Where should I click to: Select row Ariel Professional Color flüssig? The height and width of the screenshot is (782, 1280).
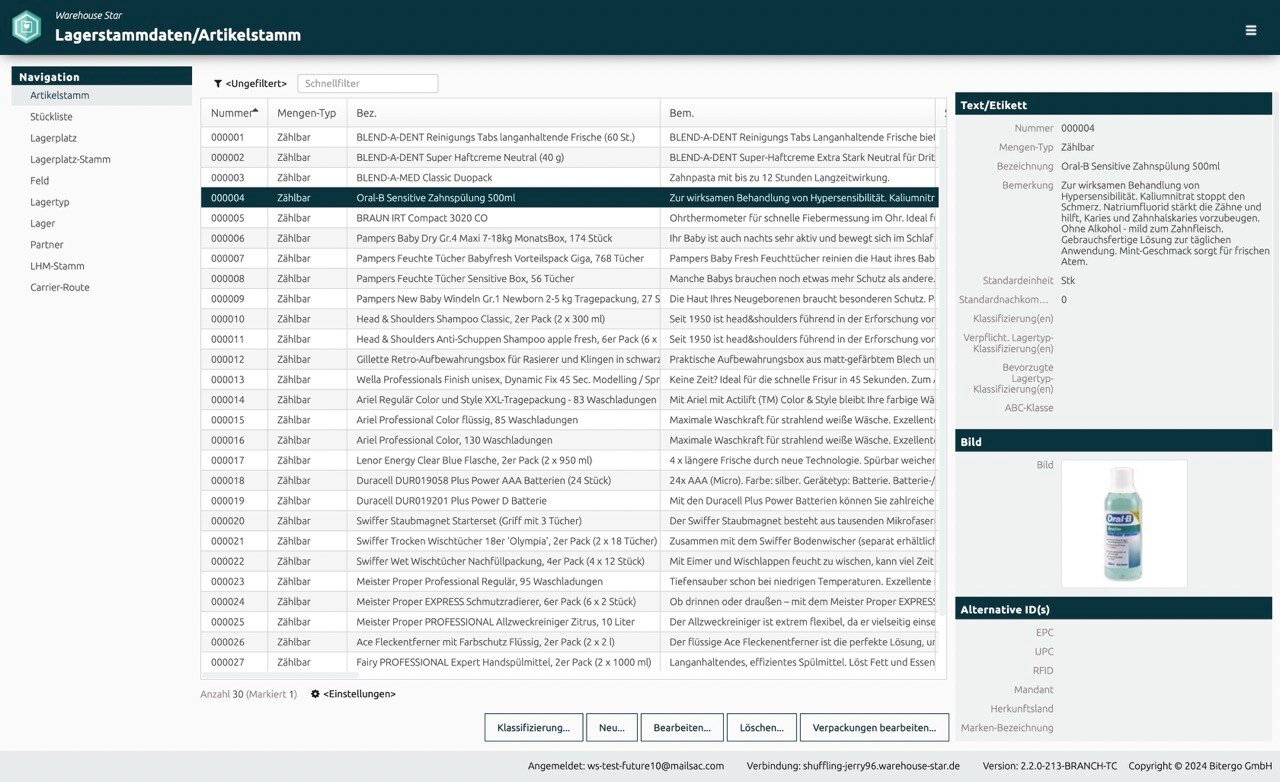pyautogui.click(x=569, y=420)
